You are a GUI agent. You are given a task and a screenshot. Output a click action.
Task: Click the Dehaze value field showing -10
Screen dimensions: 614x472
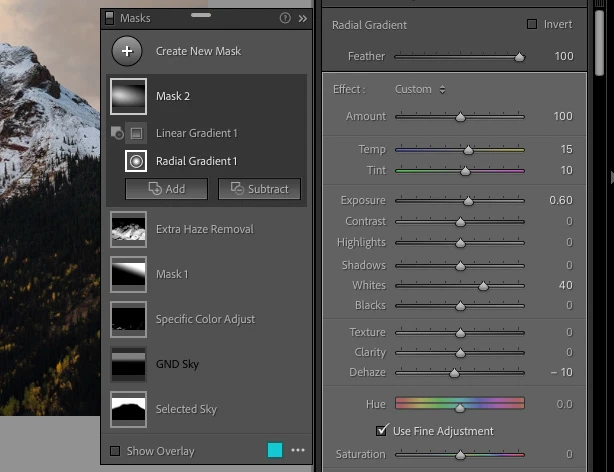[x=562, y=372]
